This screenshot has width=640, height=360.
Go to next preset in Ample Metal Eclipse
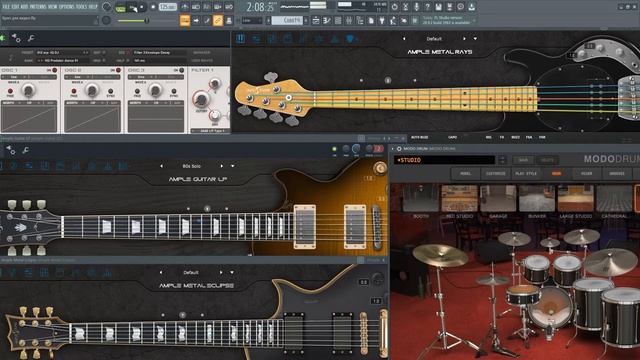point(221,272)
